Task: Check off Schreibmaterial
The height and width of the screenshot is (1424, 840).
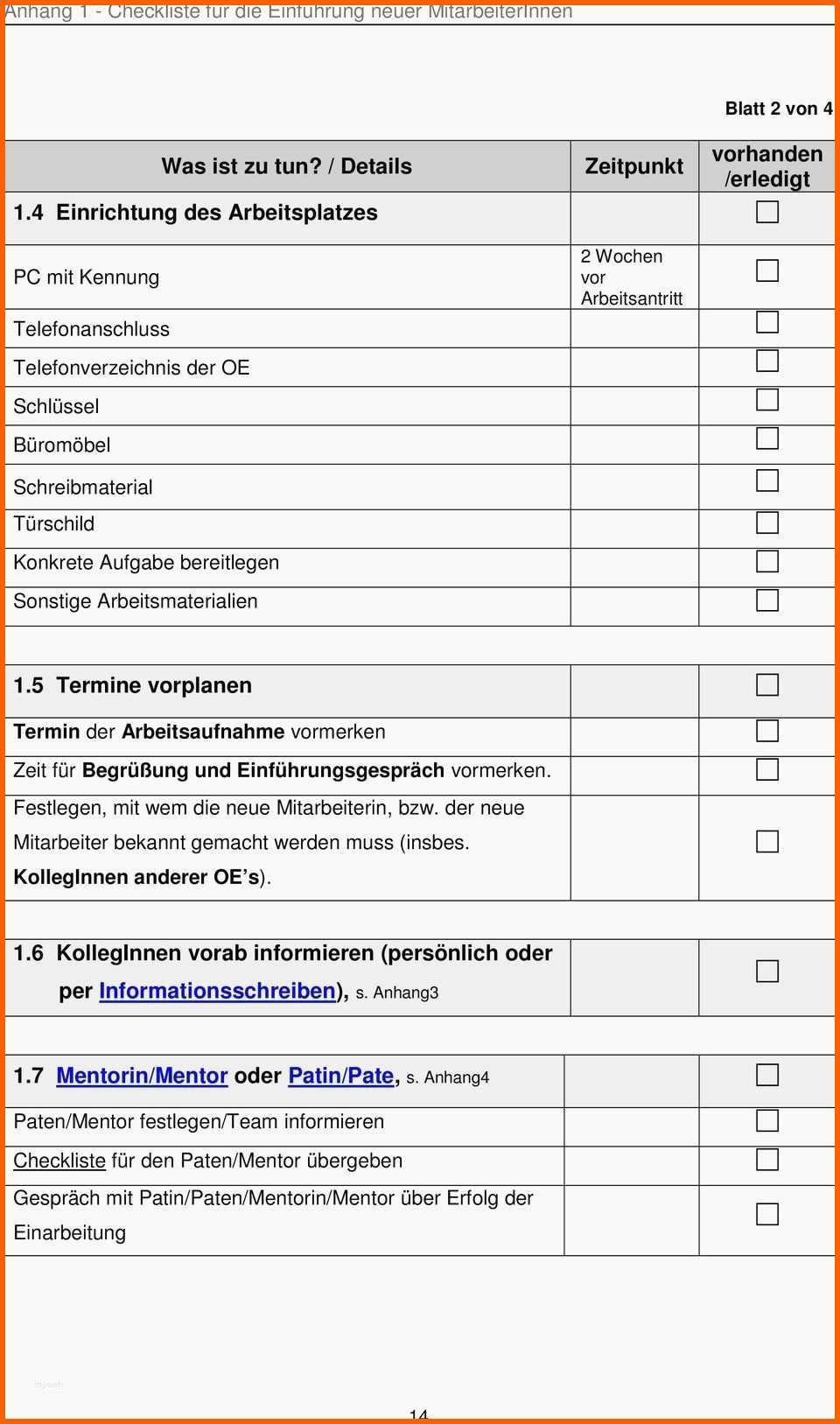Action: [x=767, y=481]
